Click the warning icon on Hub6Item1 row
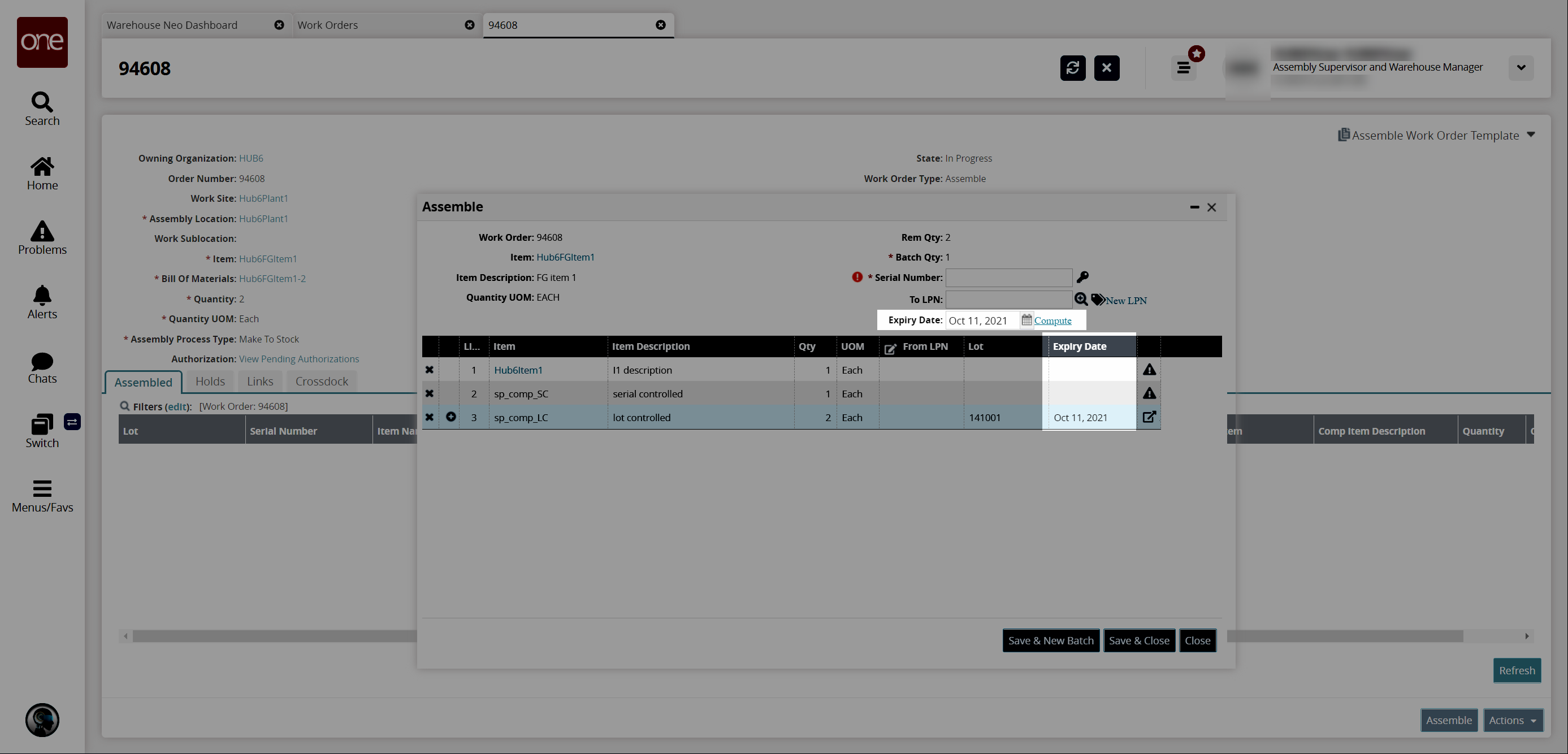The image size is (1568, 754). point(1149,370)
